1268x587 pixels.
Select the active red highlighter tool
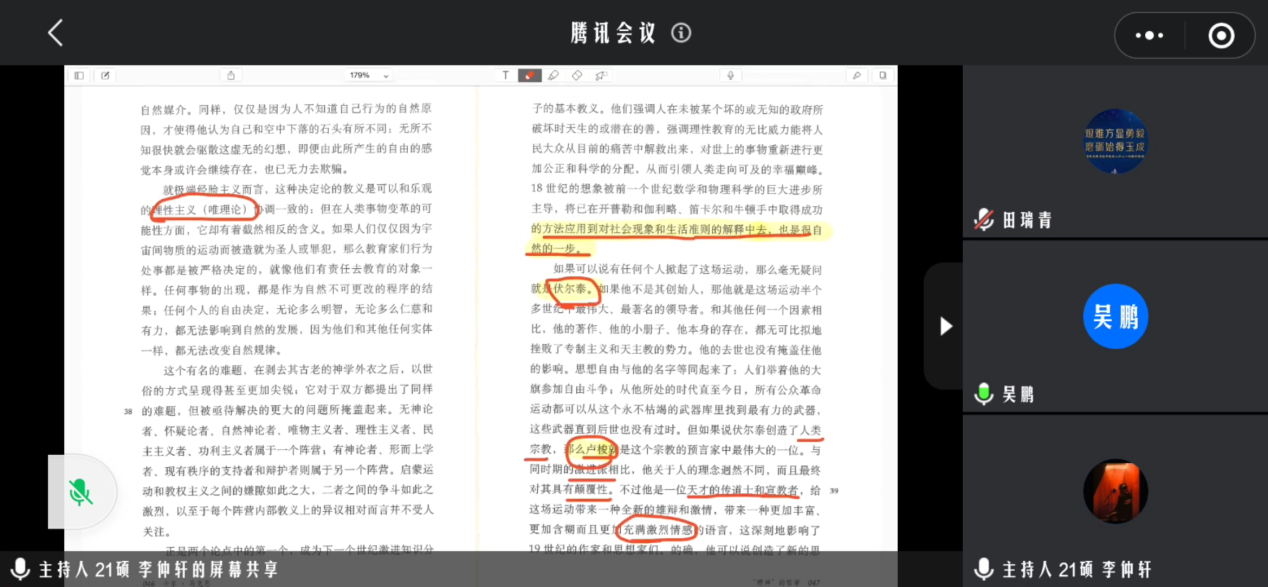click(529, 75)
